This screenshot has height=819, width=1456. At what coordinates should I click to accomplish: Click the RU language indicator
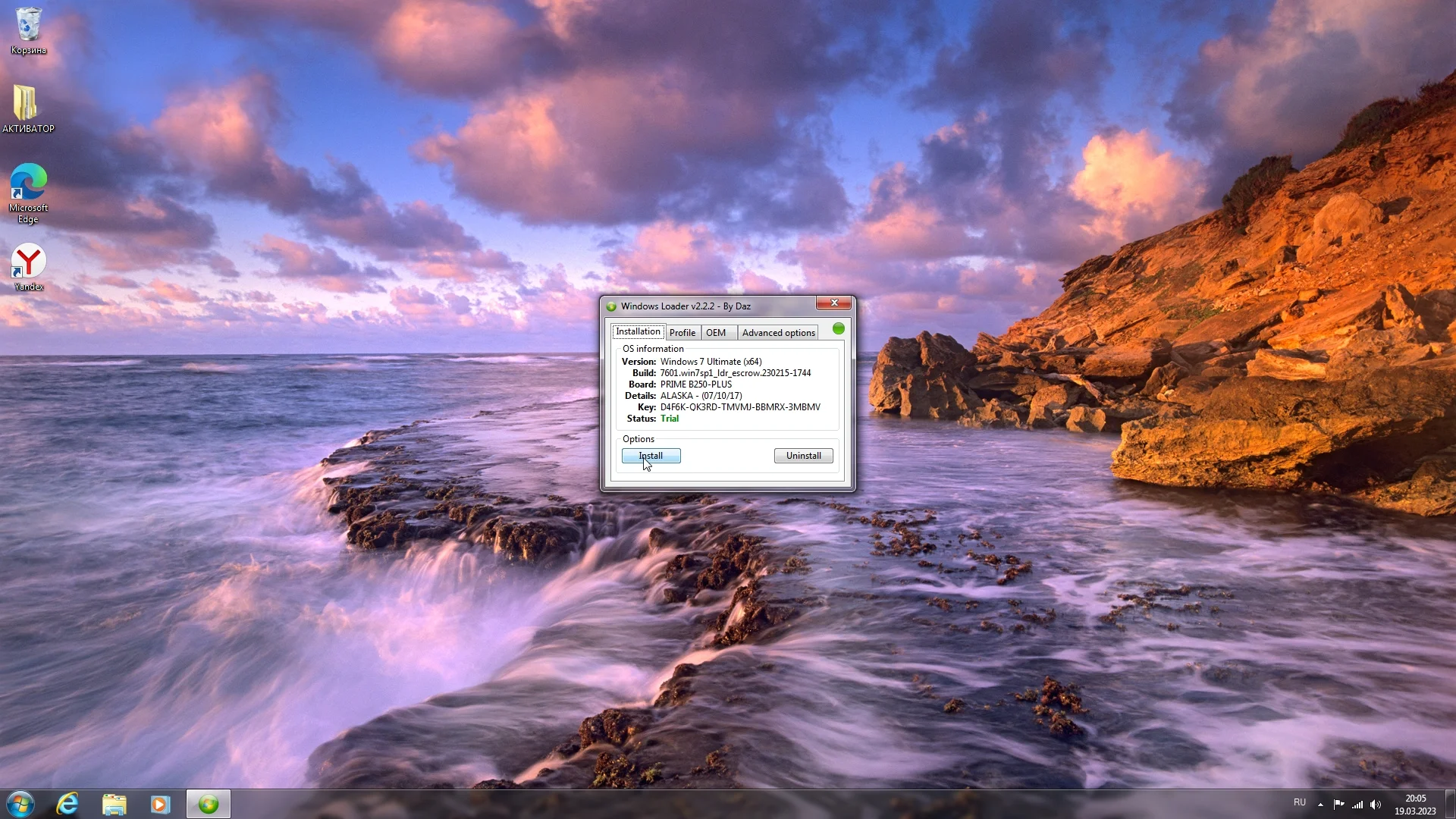pos(1300,802)
